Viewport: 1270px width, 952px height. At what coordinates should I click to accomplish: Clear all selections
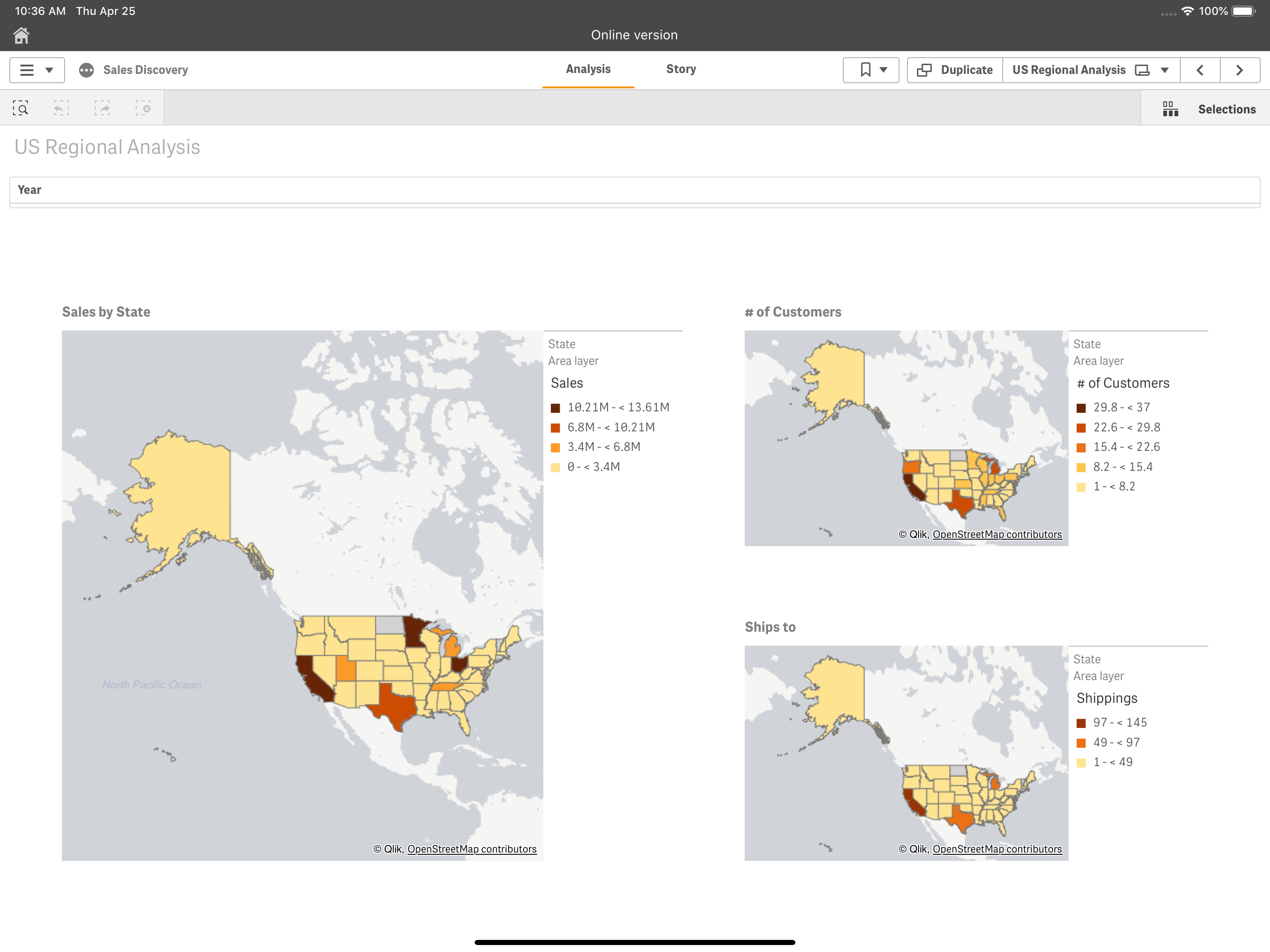click(x=143, y=108)
